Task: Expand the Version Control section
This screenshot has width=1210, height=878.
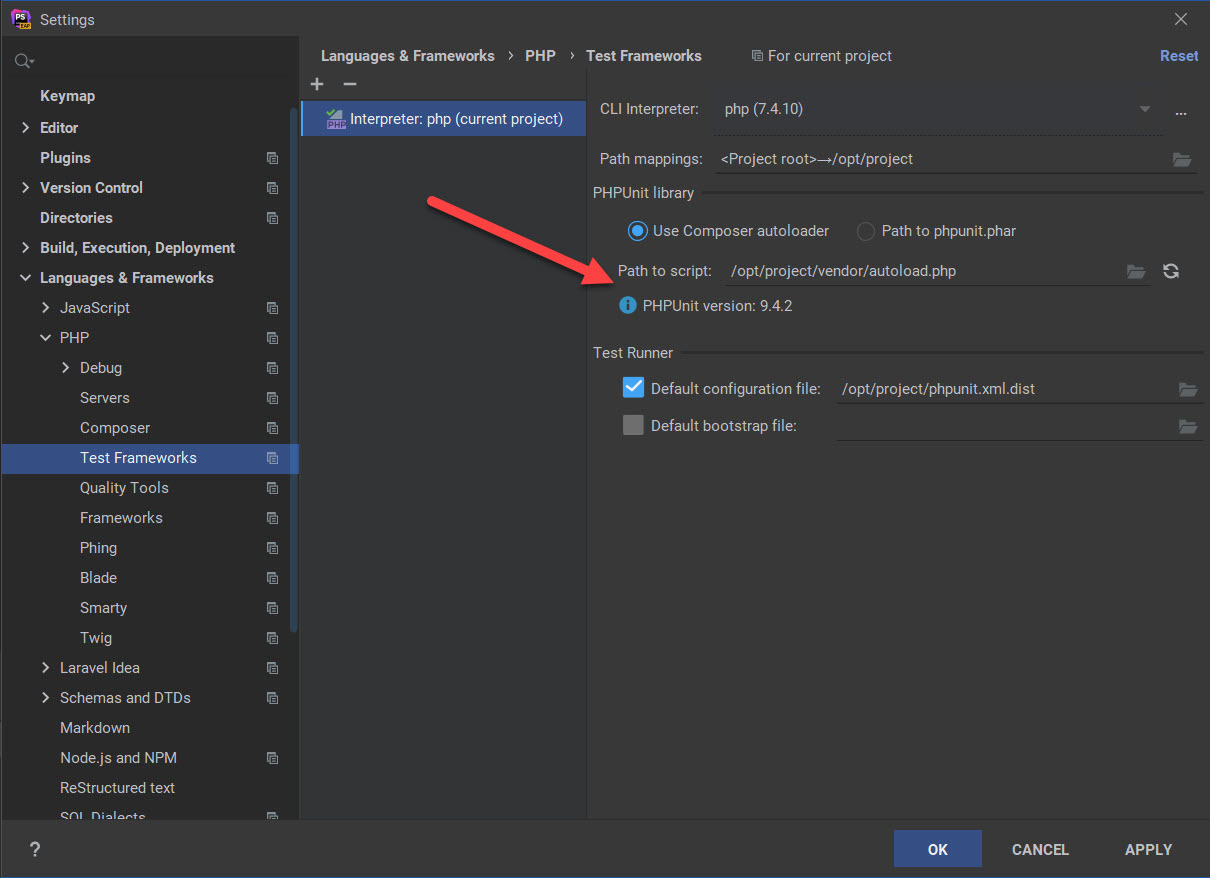Action: 25,188
